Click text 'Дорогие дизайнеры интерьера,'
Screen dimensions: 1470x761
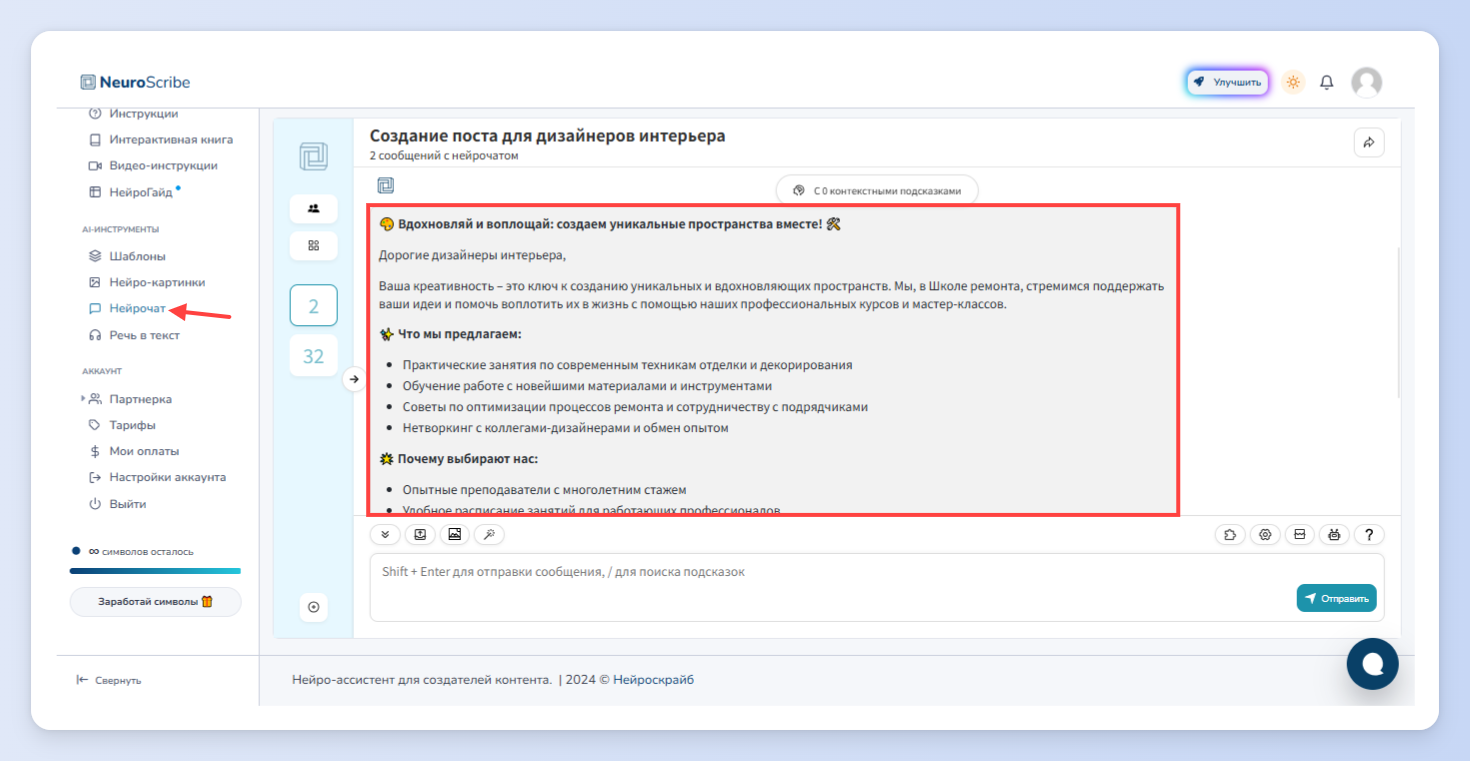[472, 256]
